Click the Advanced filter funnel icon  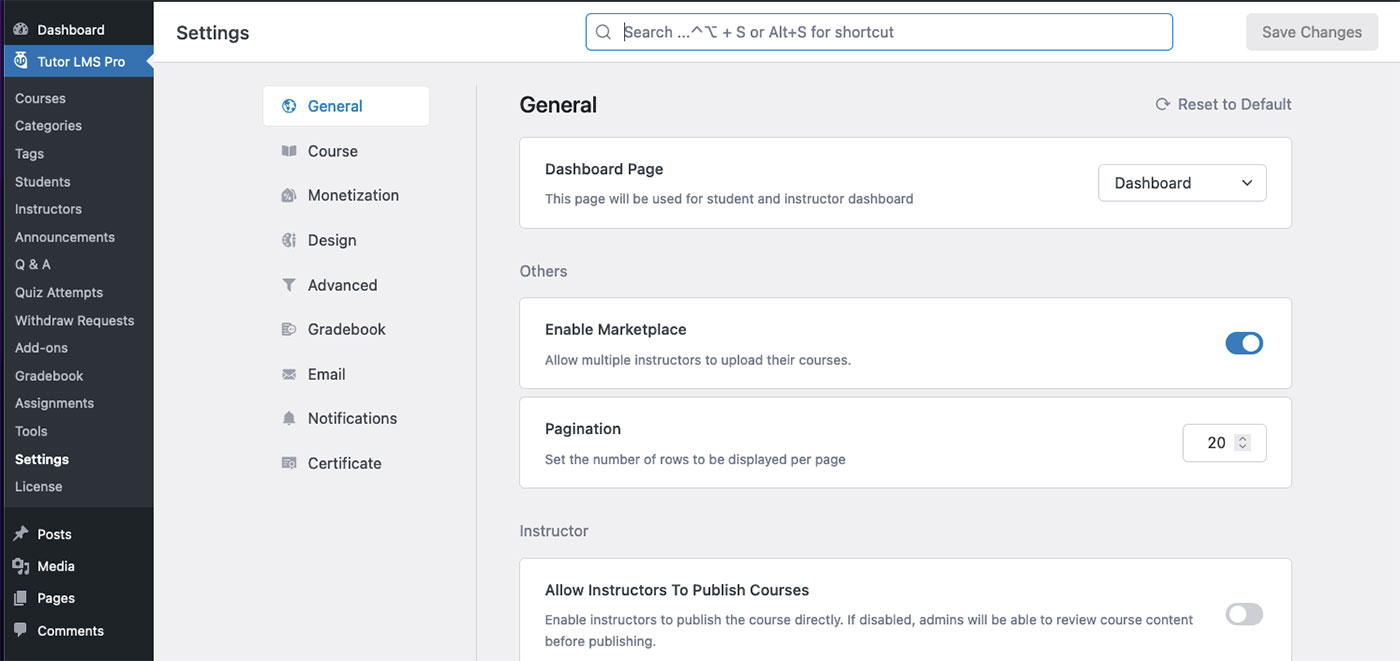(x=289, y=285)
